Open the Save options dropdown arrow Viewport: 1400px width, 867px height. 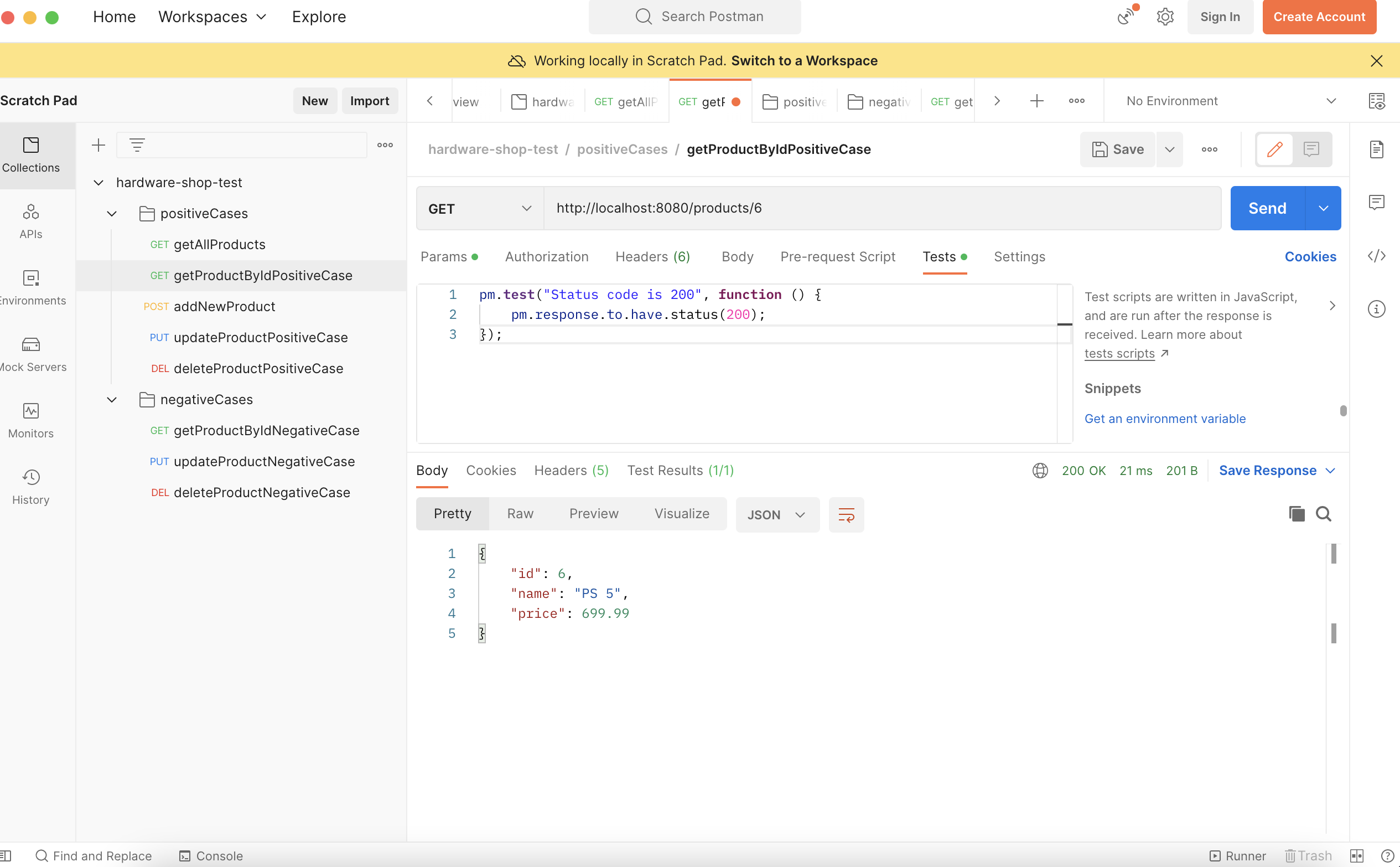1170,149
